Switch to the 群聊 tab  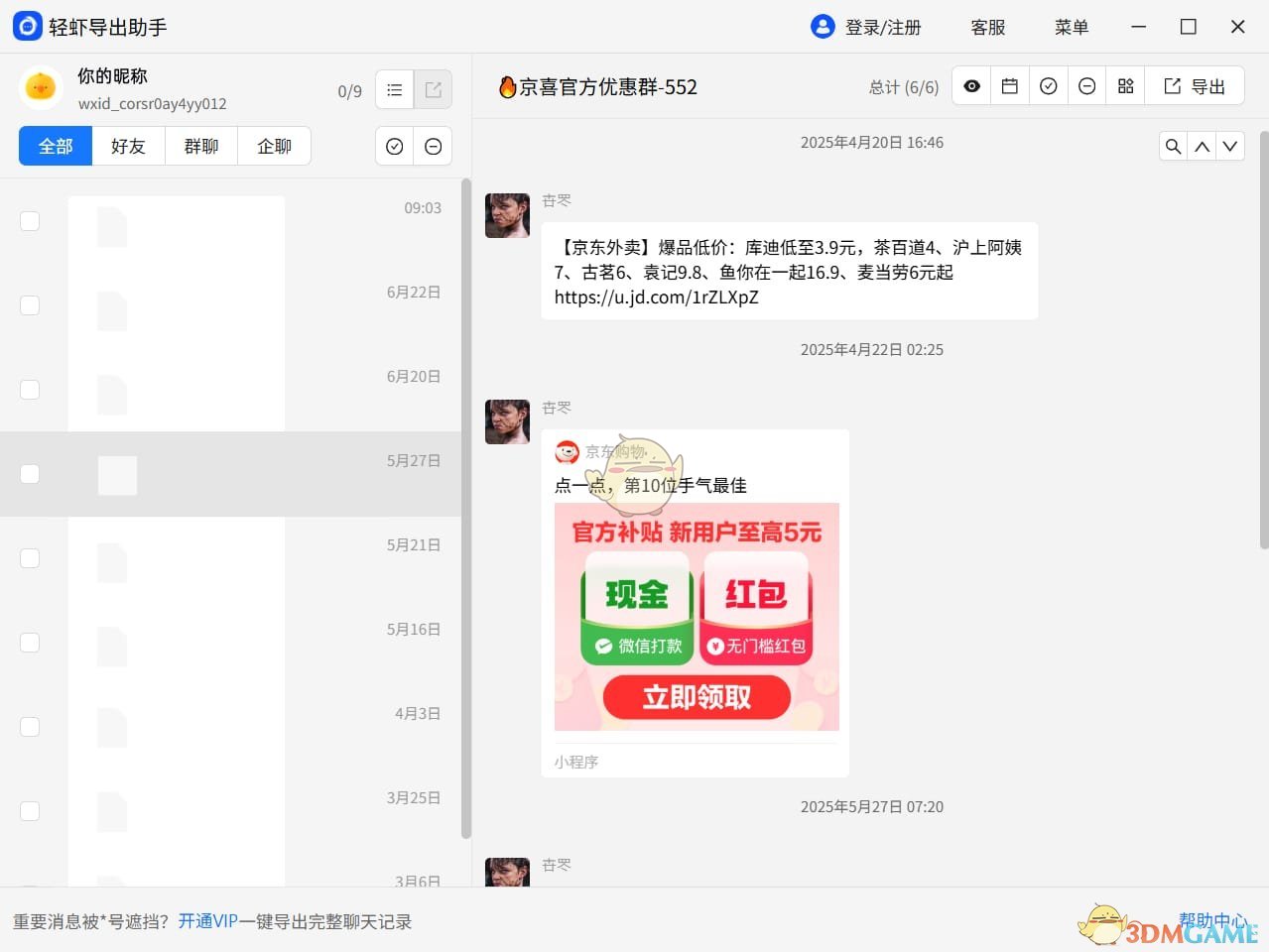200,146
